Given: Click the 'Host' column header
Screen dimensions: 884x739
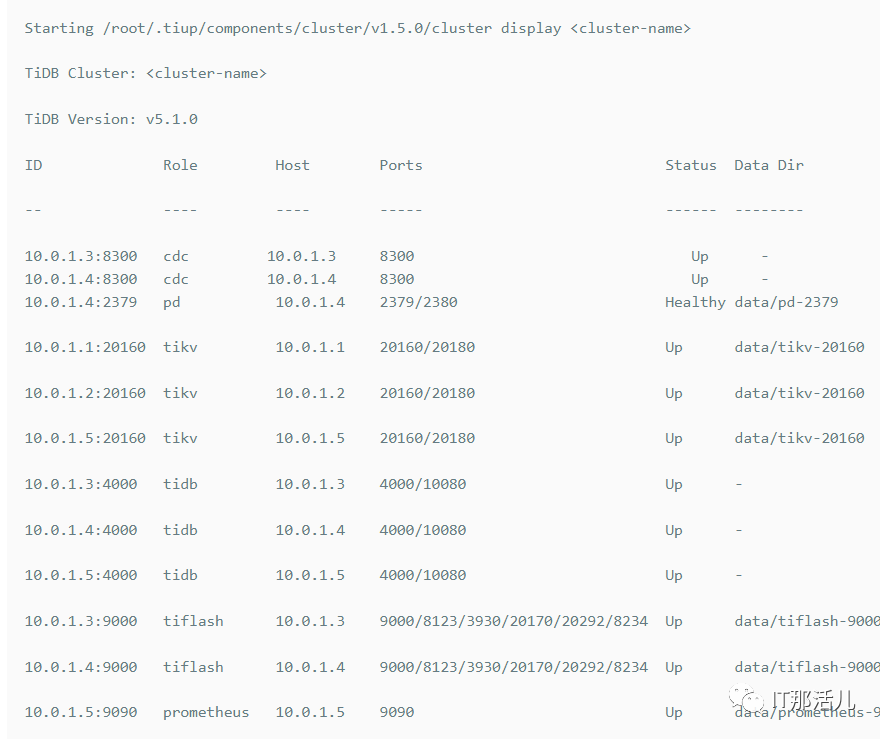Looking at the screenshot, I should [292, 165].
